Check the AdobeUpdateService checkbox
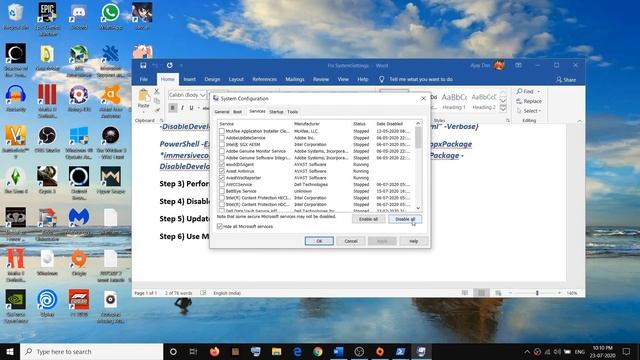This screenshot has width=640, height=360. click(x=222, y=138)
